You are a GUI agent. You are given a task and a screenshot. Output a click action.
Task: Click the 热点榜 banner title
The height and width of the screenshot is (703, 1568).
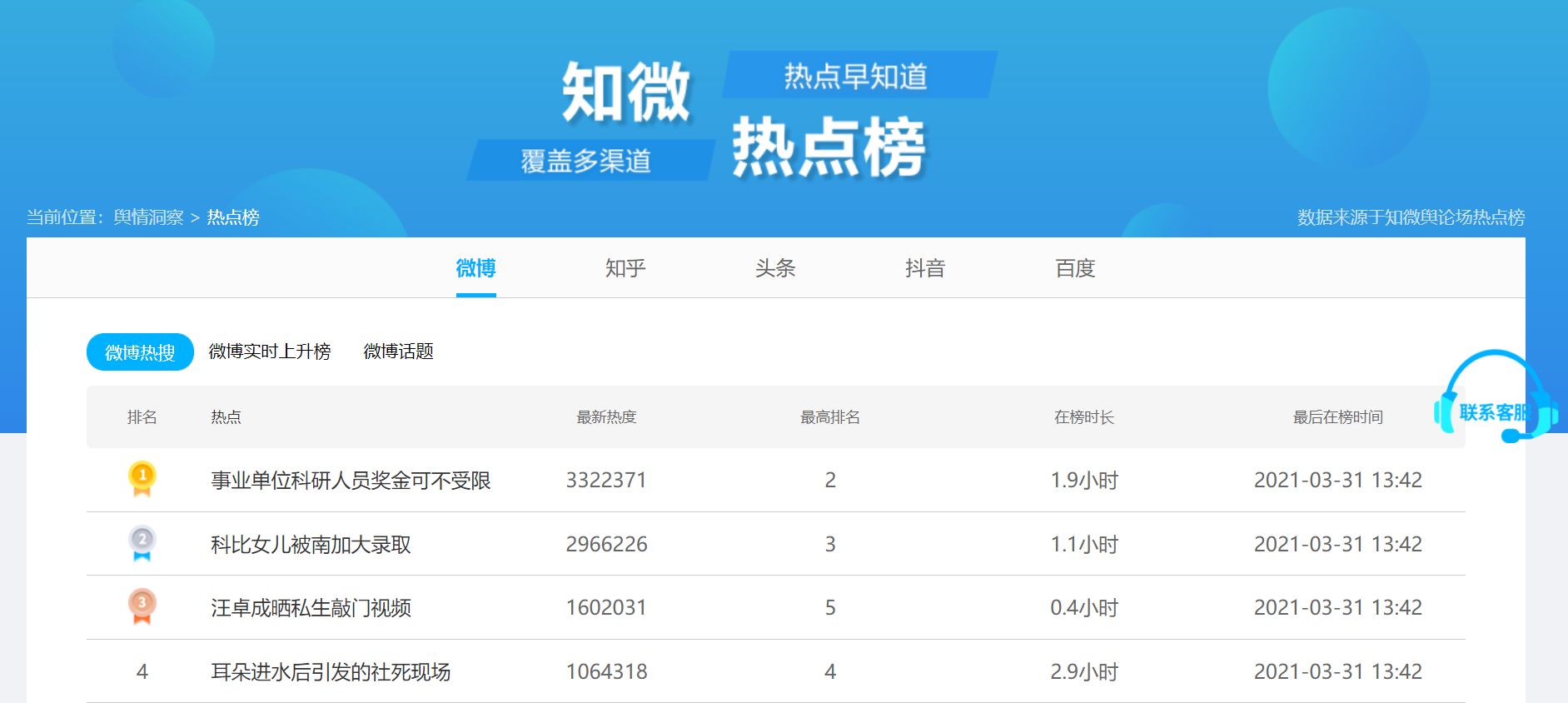(x=829, y=148)
